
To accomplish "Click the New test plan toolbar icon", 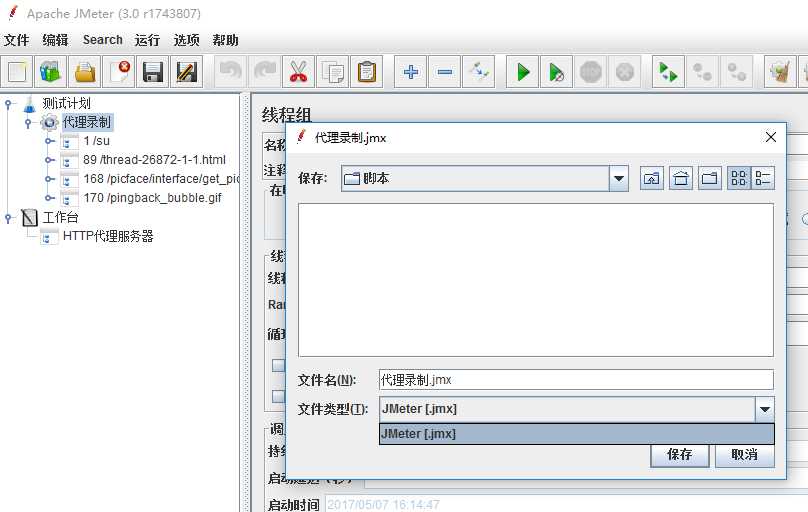I will click(16, 72).
